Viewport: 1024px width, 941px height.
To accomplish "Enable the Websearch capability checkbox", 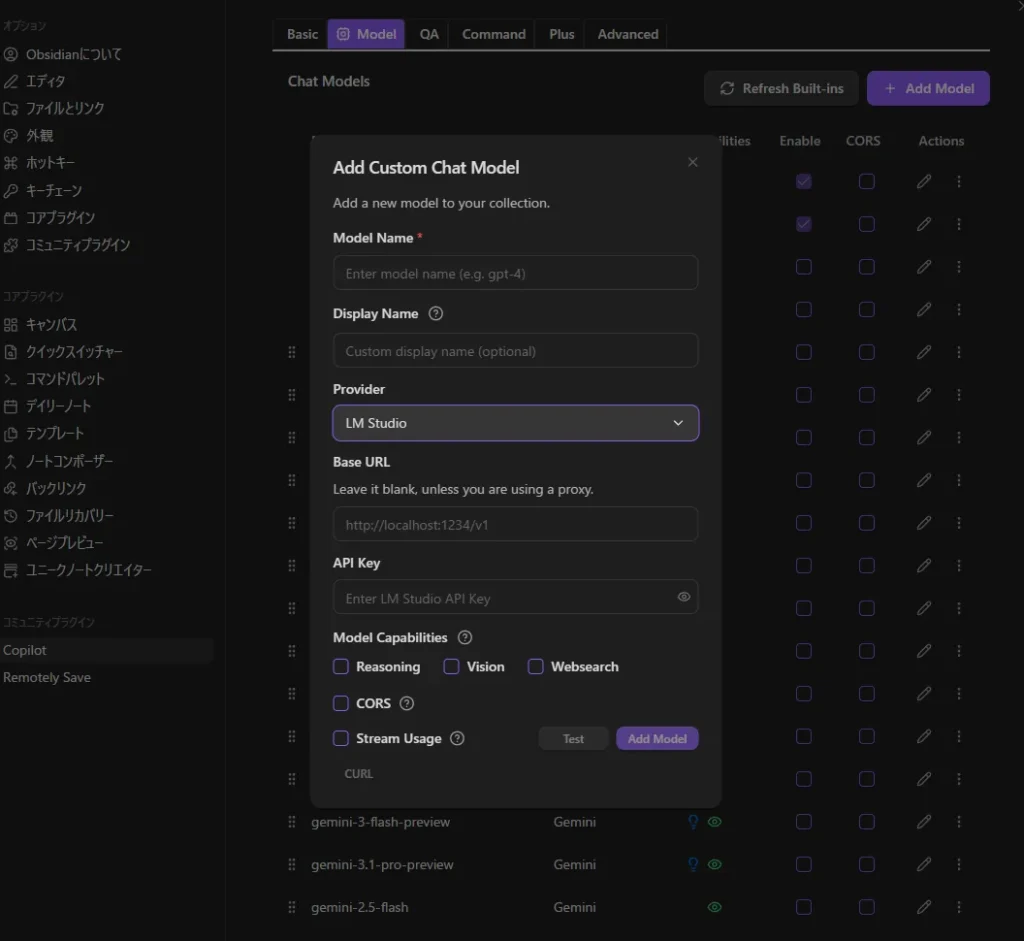I will tap(536, 667).
